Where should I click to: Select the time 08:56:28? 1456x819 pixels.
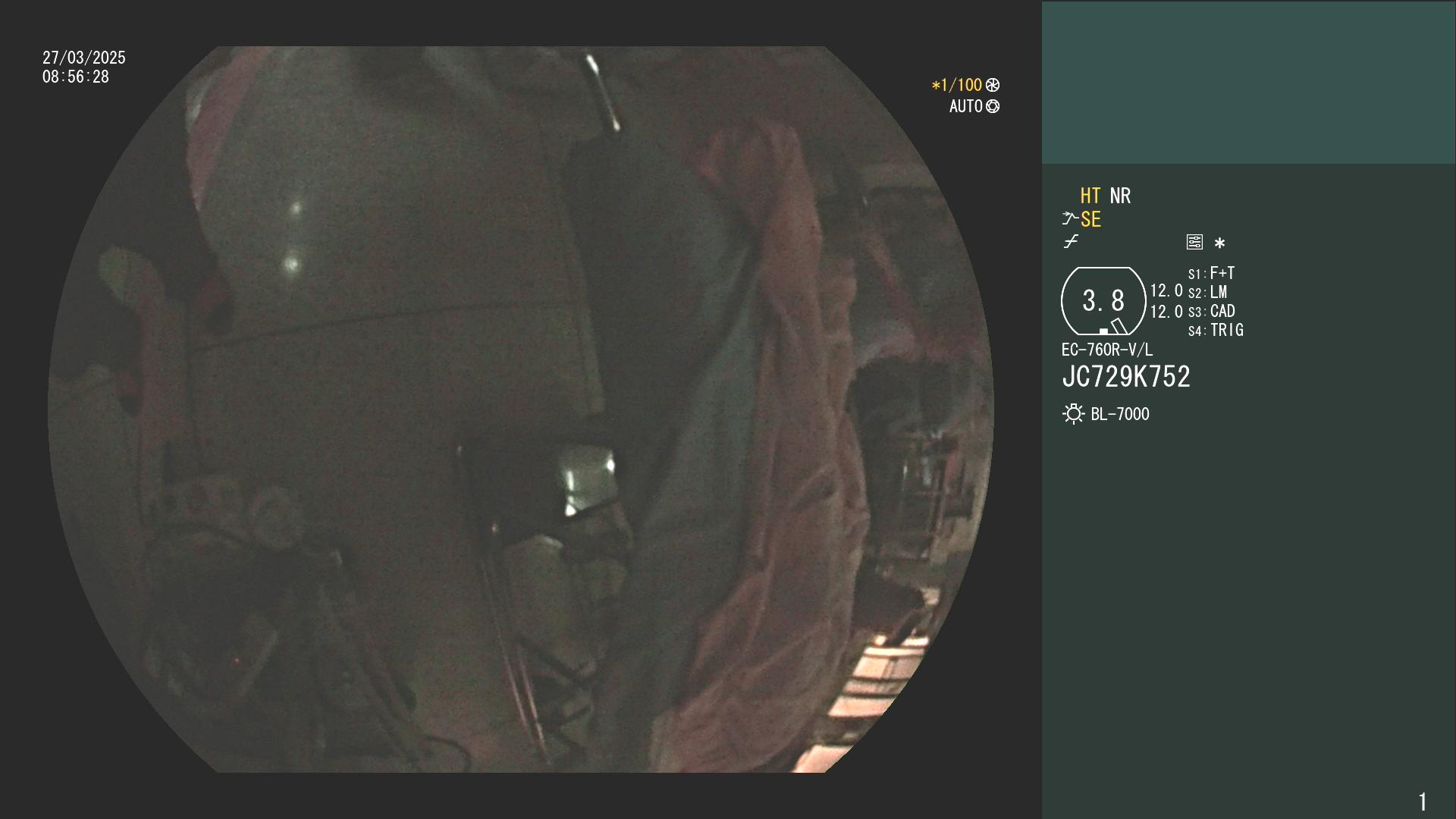pos(76,77)
